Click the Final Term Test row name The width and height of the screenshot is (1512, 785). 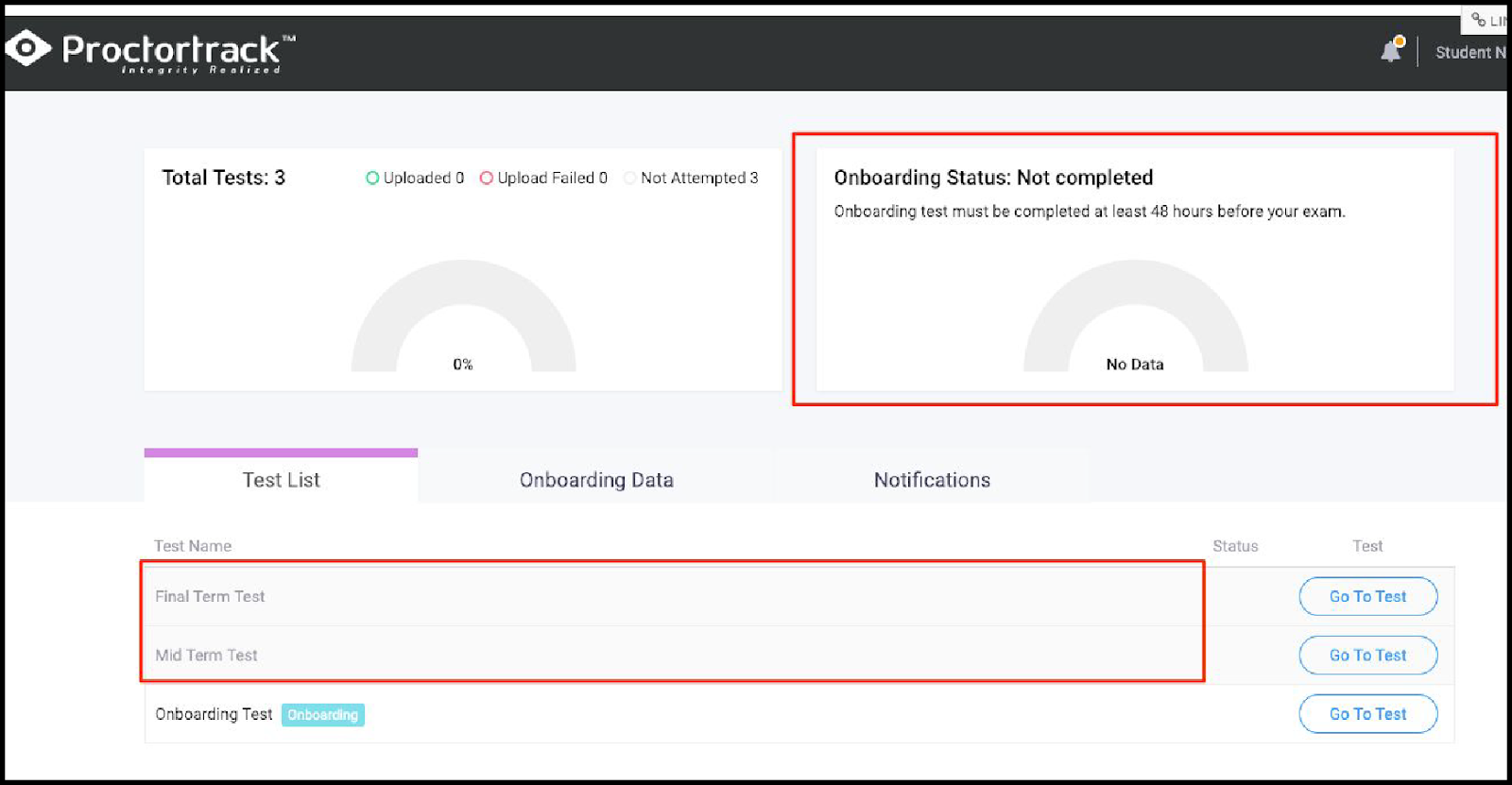coord(210,596)
